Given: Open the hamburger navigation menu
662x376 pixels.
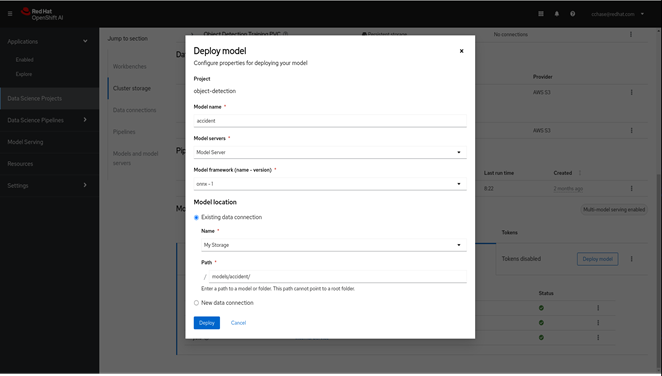Looking at the screenshot, I should tap(10, 14).
